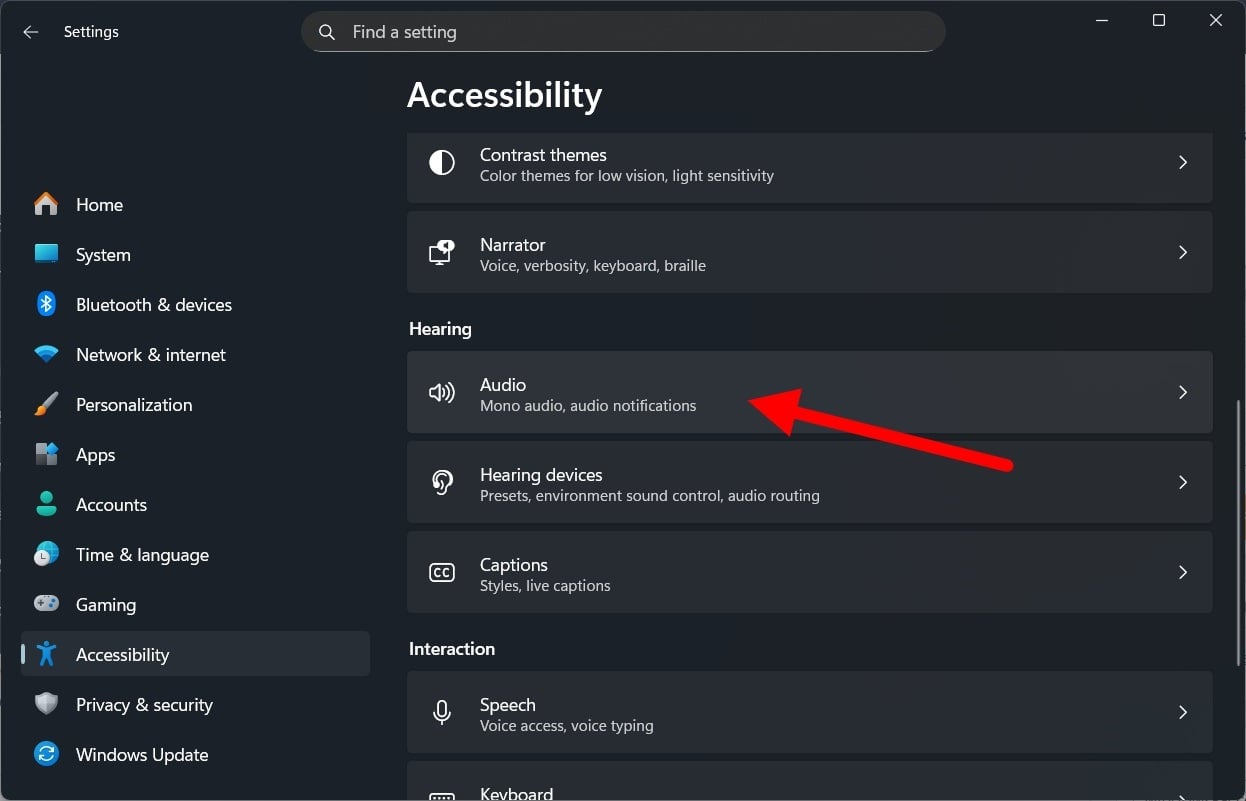Click 'Presets, environment sound control, audio routing' text
The image size is (1246, 801).
point(650,496)
